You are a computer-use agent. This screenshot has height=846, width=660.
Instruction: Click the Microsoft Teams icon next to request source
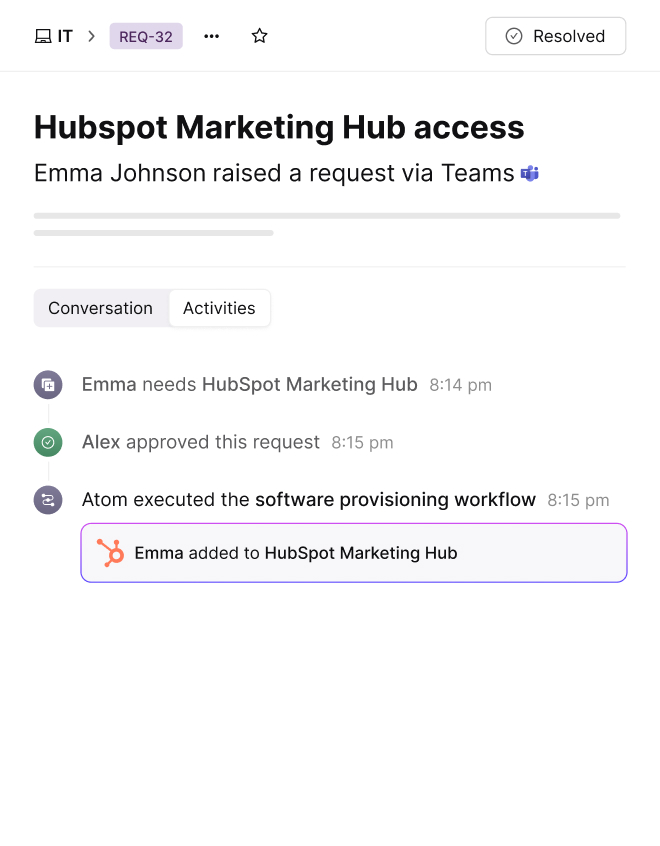point(528,172)
